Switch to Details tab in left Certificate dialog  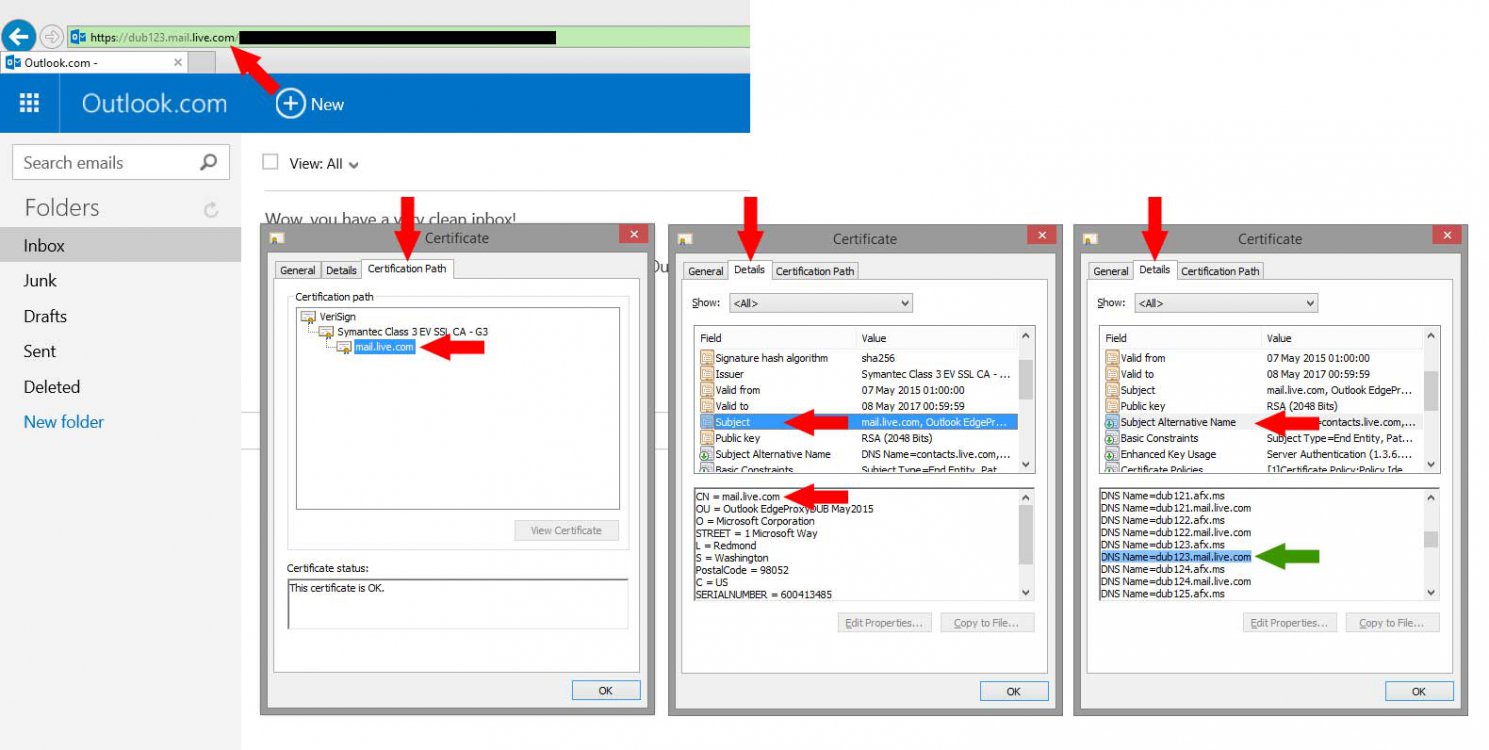[341, 270]
